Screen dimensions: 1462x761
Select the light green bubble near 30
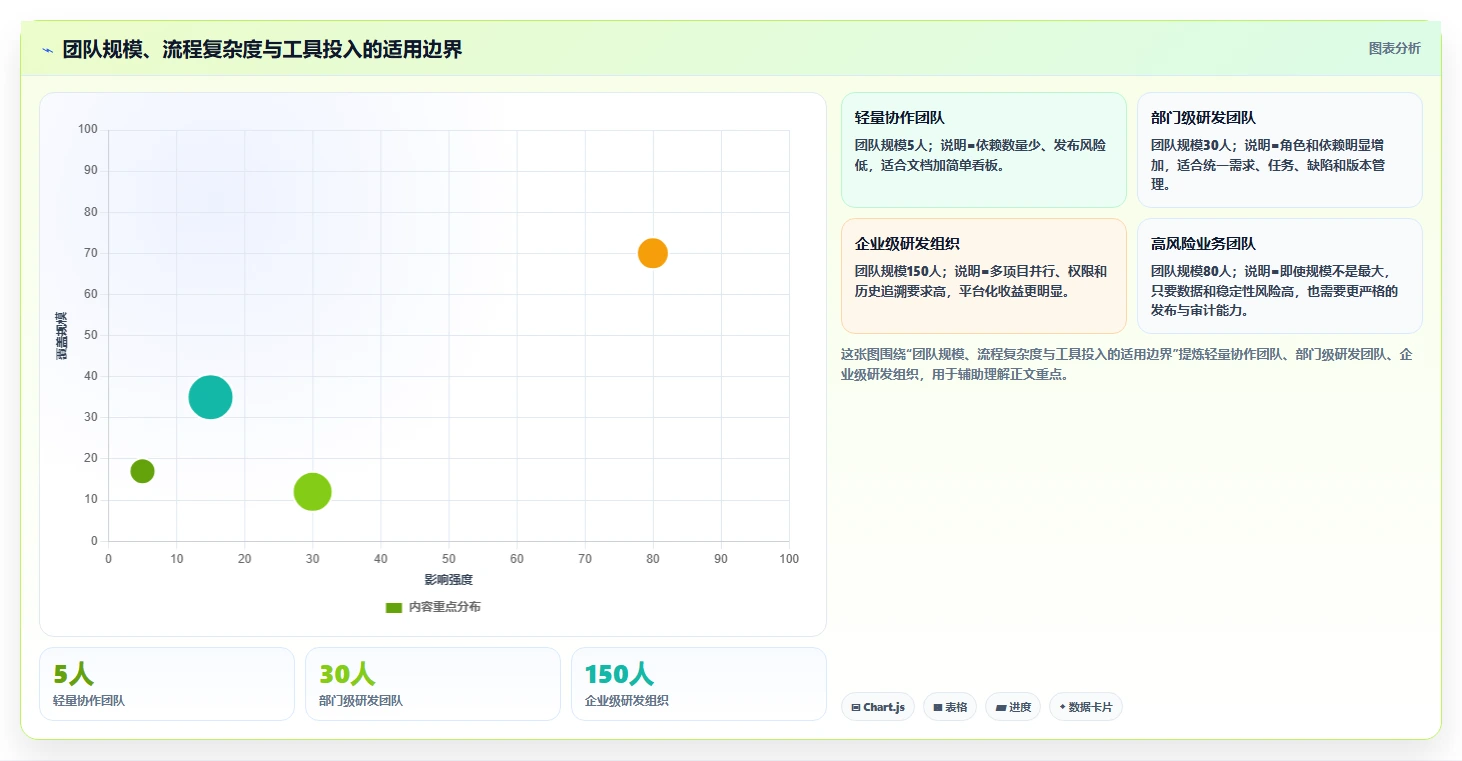coord(312,492)
